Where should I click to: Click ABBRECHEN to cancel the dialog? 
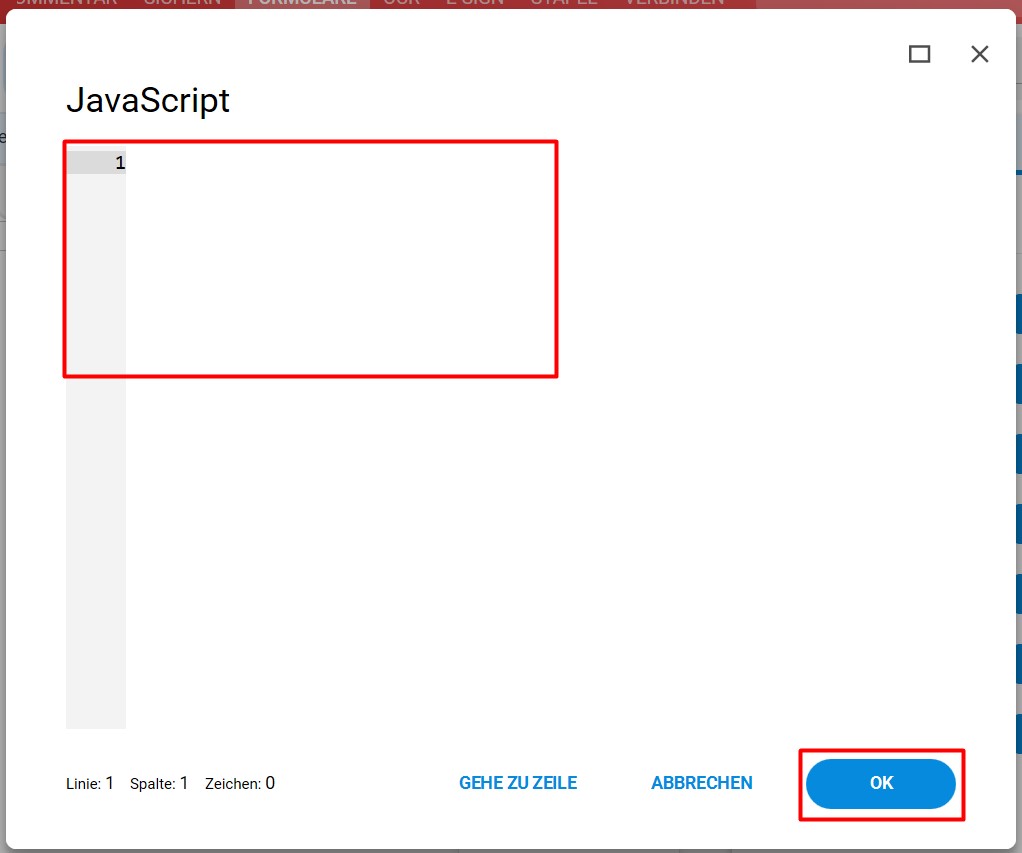[x=701, y=783]
